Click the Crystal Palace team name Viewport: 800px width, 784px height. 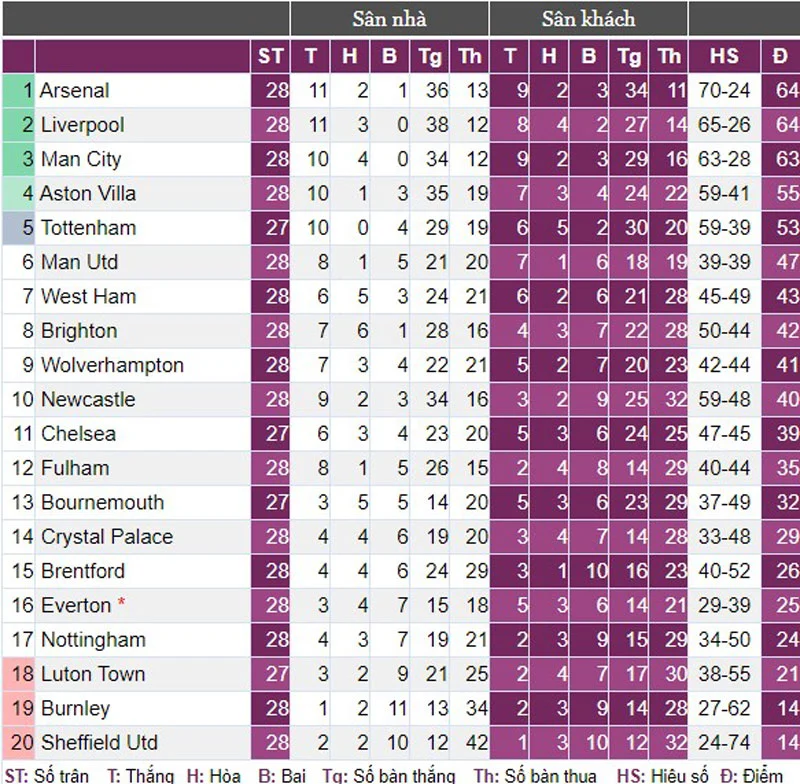(107, 537)
